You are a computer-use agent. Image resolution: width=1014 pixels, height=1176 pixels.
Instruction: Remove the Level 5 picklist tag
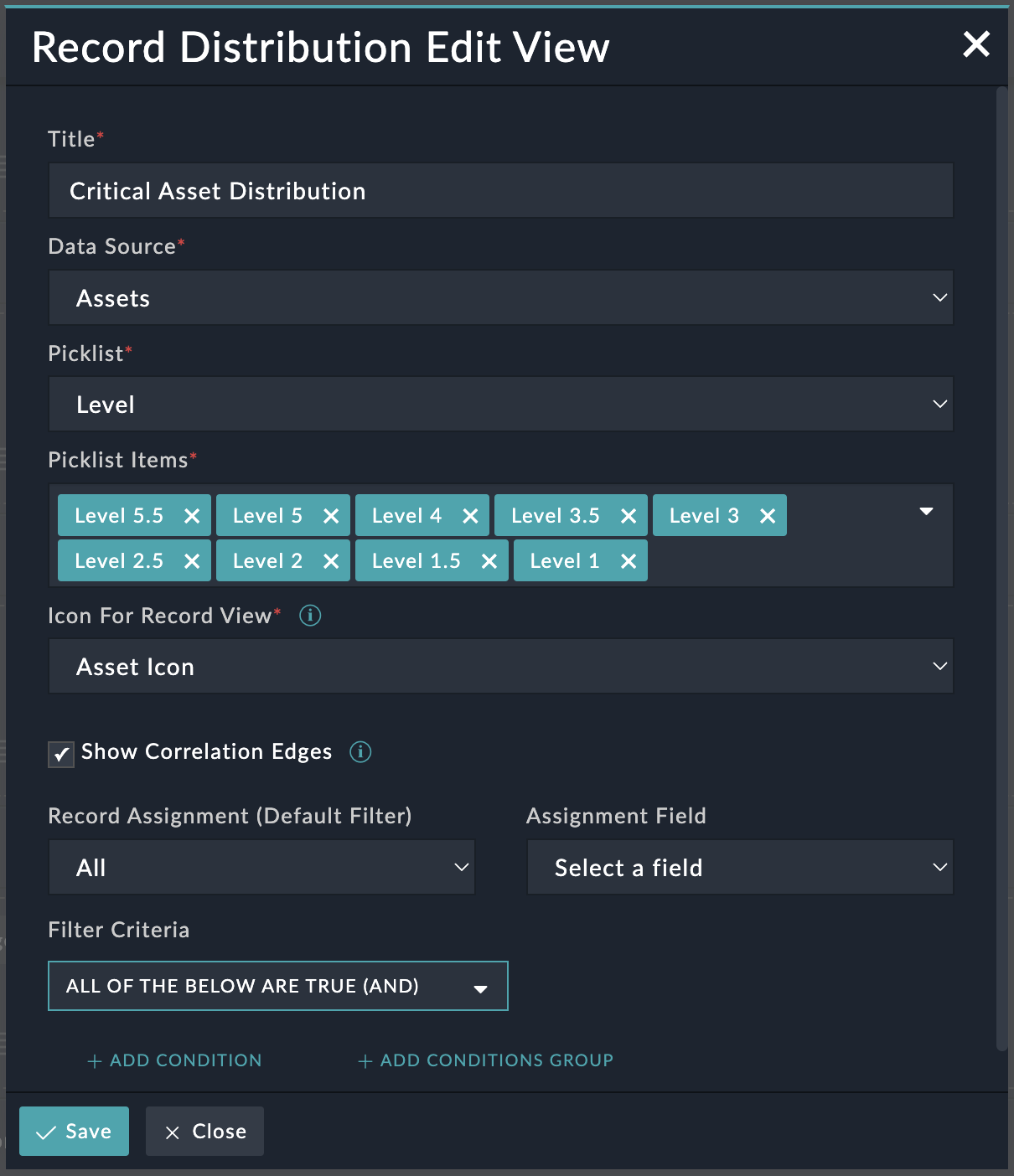[x=331, y=516]
